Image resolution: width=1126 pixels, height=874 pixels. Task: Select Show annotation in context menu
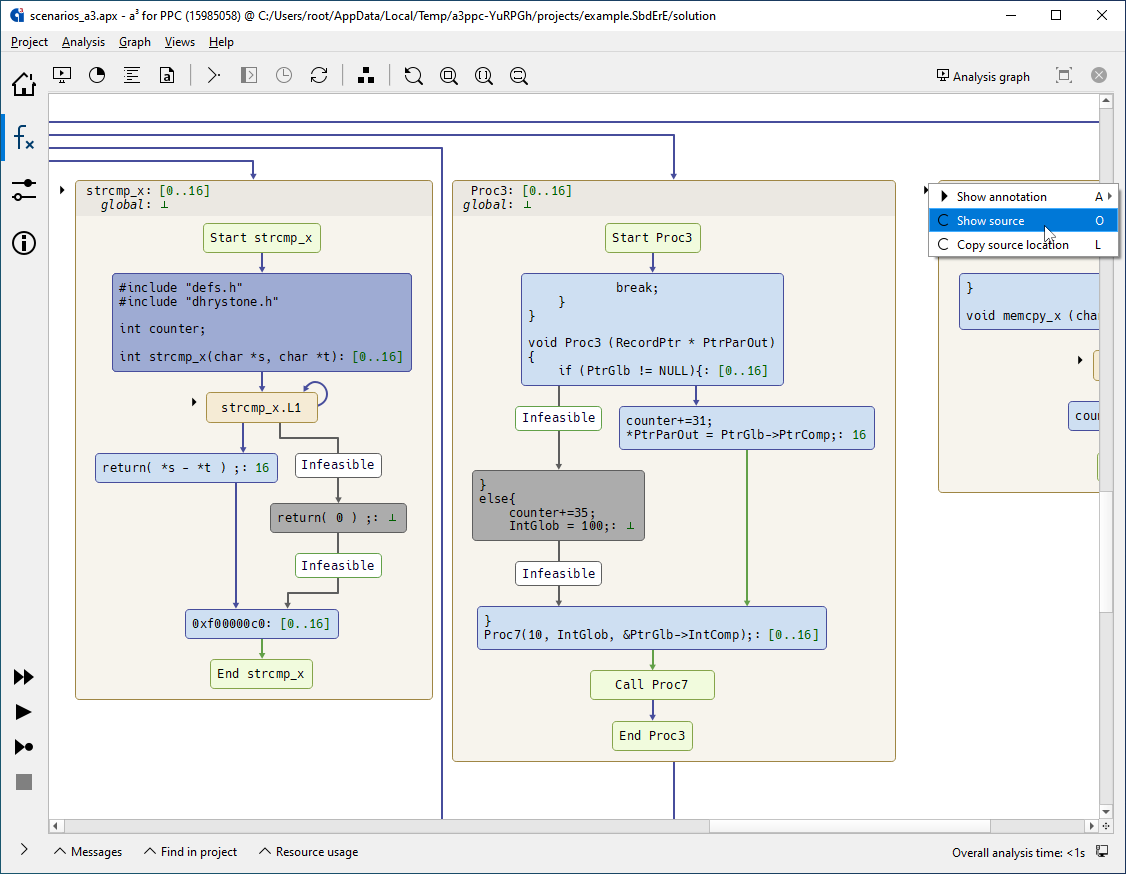pyautogui.click(x=1023, y=197)
